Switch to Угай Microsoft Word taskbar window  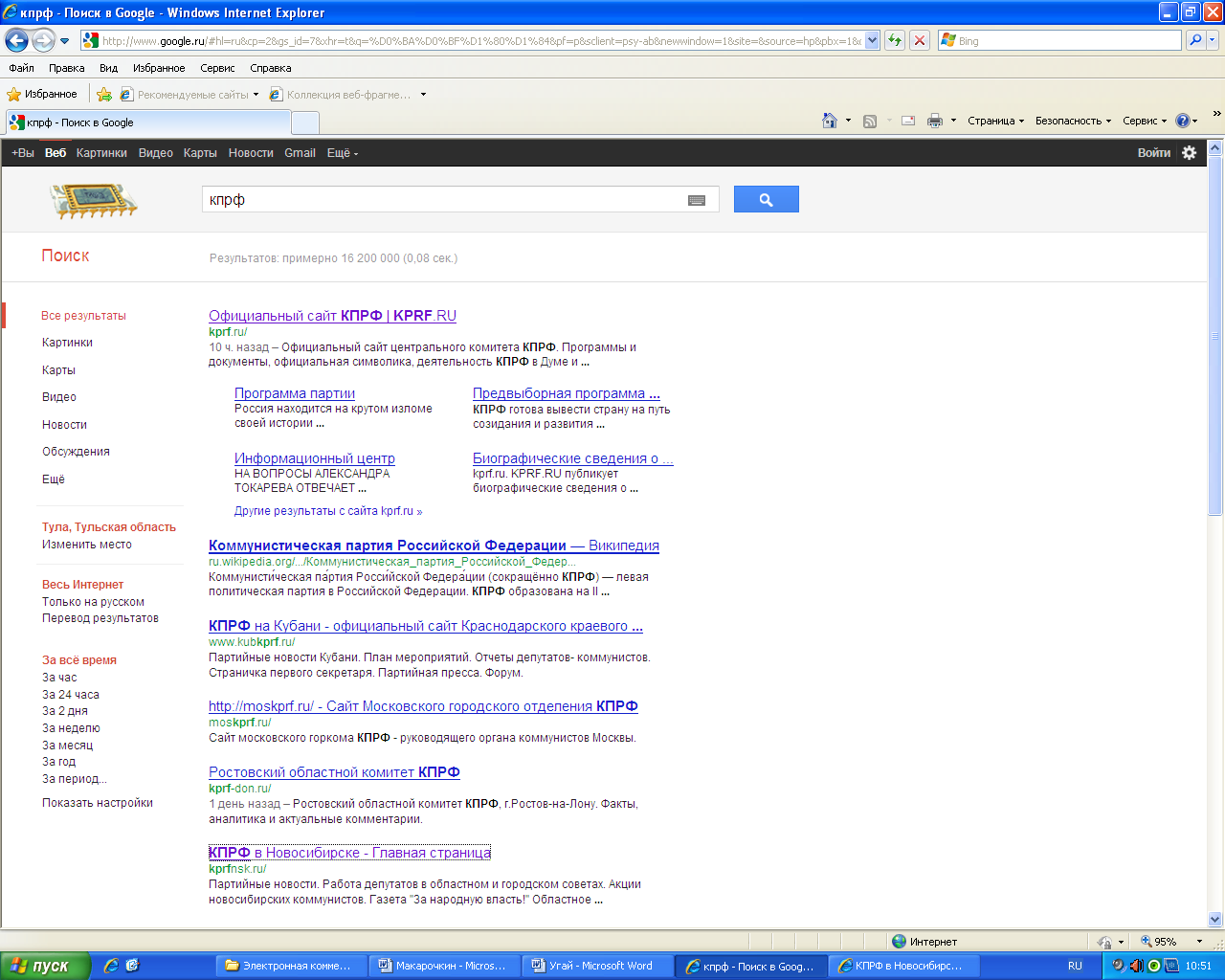point(597,966)
